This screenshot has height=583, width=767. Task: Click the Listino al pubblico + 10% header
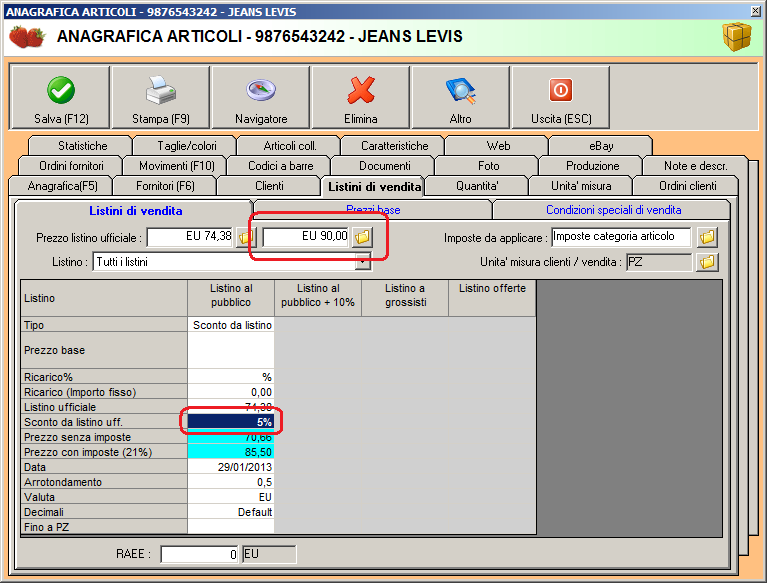click(318, 298)
